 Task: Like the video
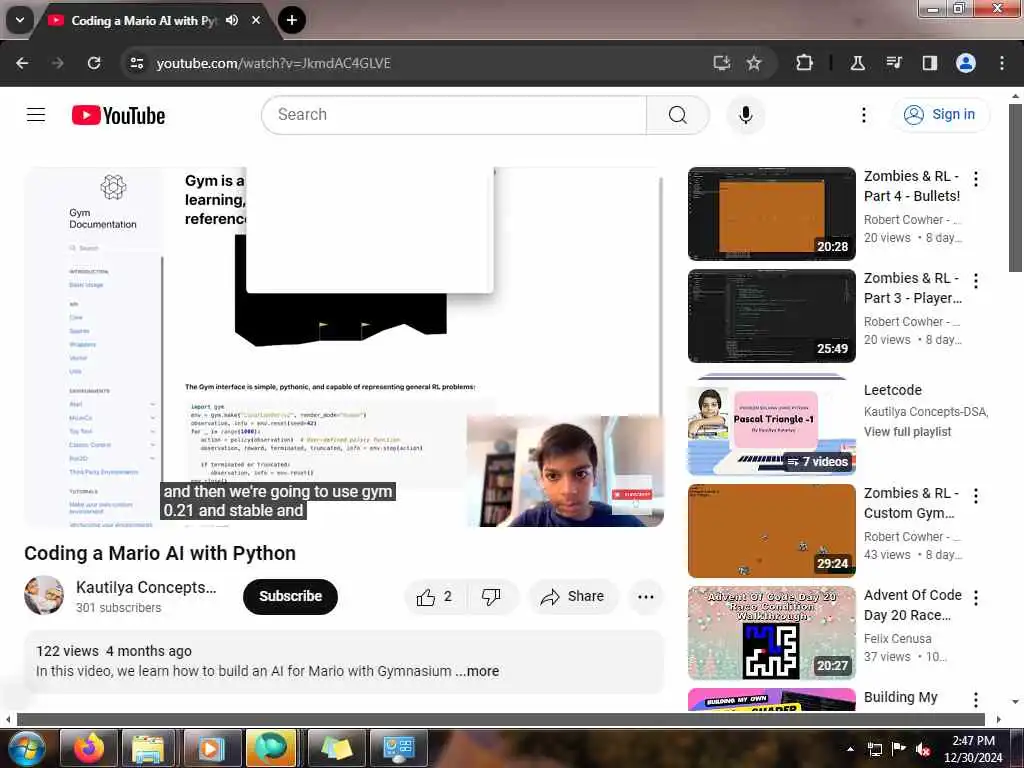click(435, 596)
